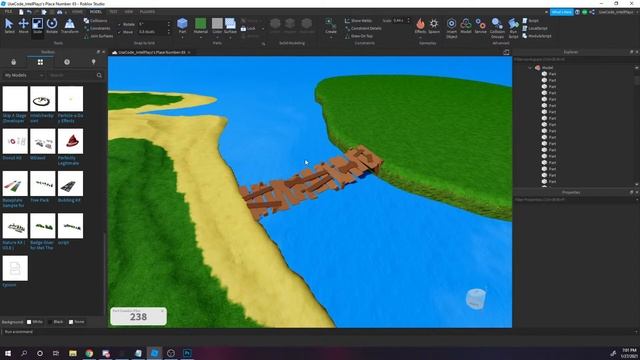Switch to the HOME ribbon tab

[77, 12]
